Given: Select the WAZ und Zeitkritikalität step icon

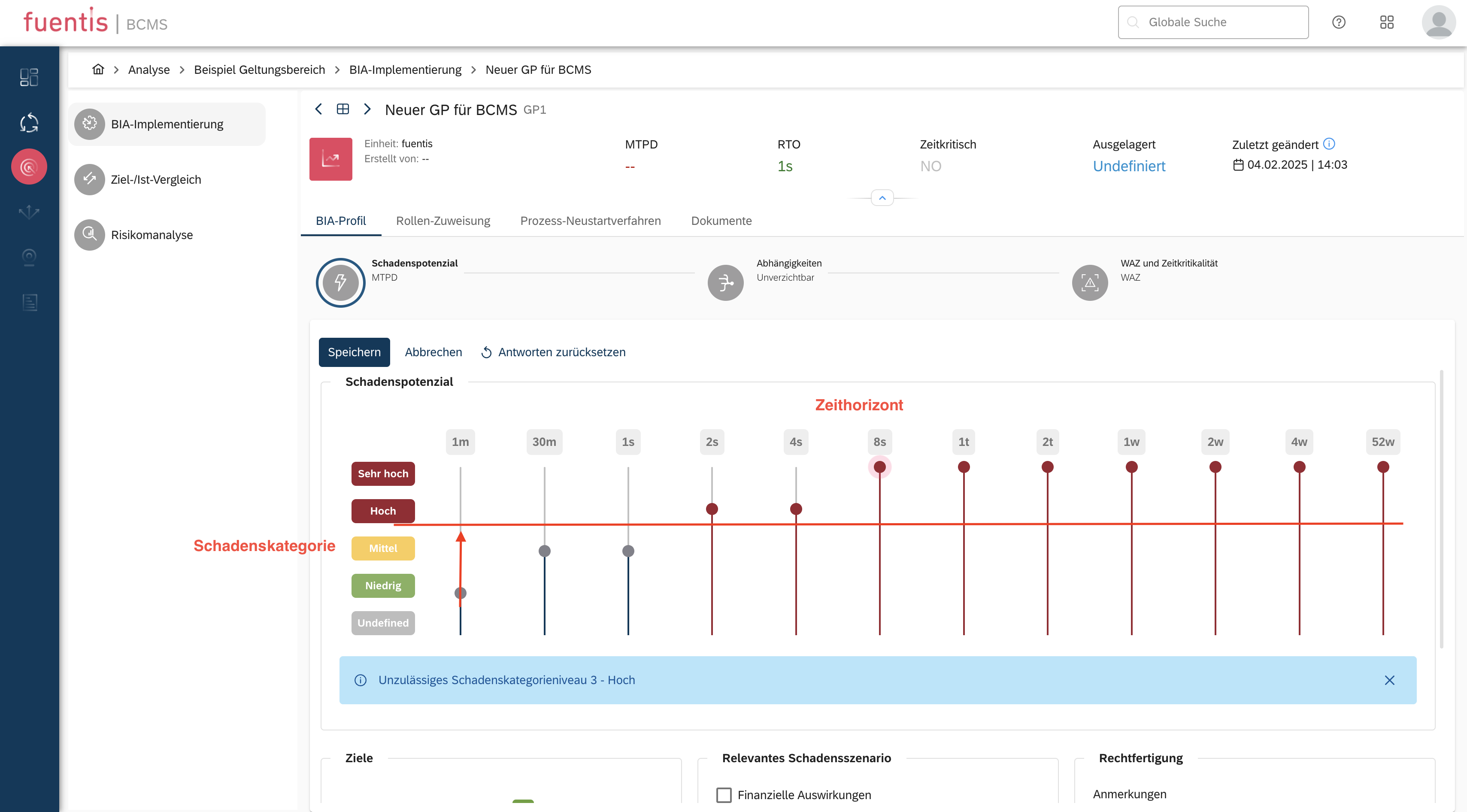Looking at the screenshot, I should click(1089, 282).
